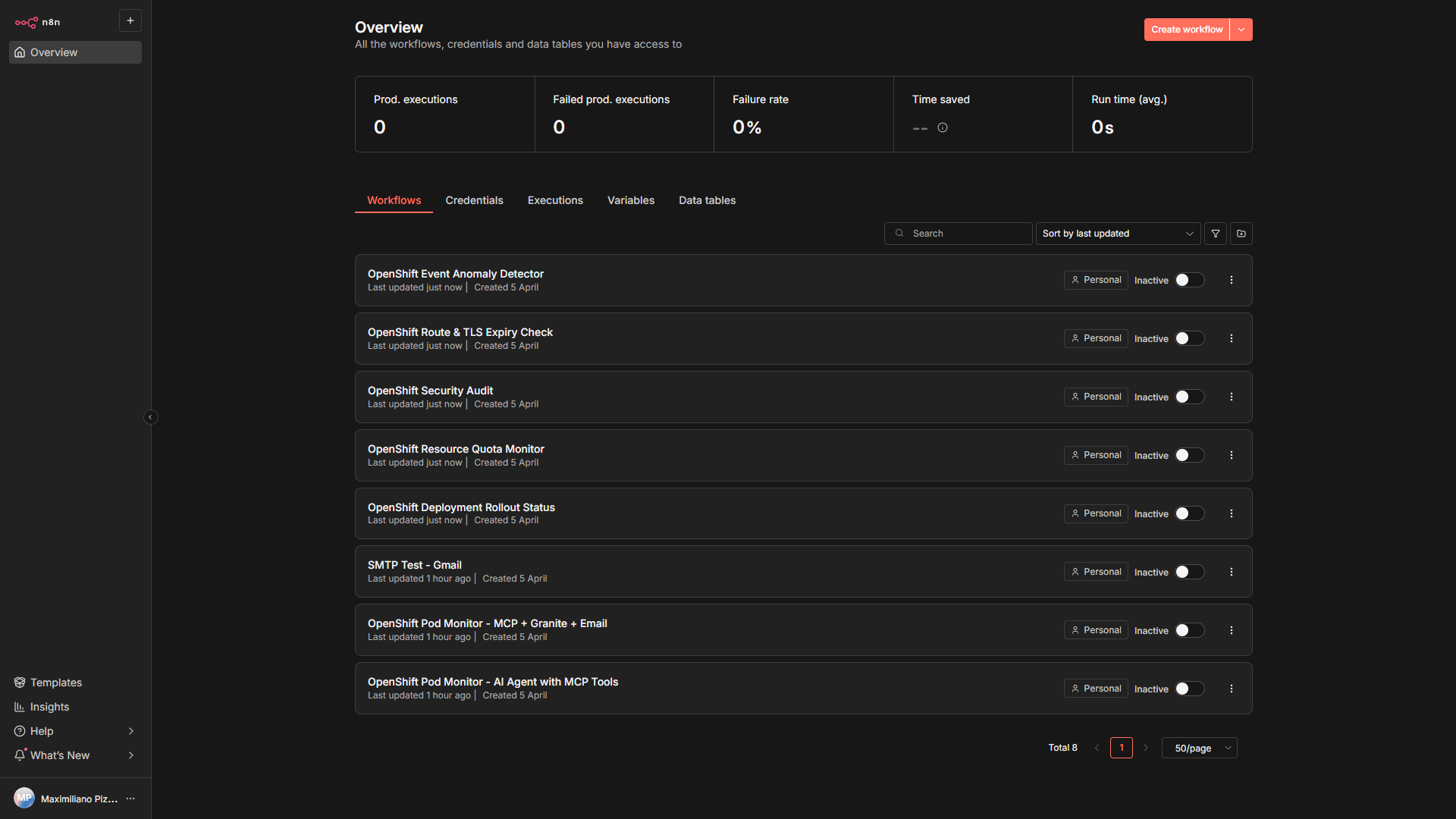Open the options menu for OpenShift Security Audit workflow
Viewport: 1456px width, 819px height.
coord(1231,396)
